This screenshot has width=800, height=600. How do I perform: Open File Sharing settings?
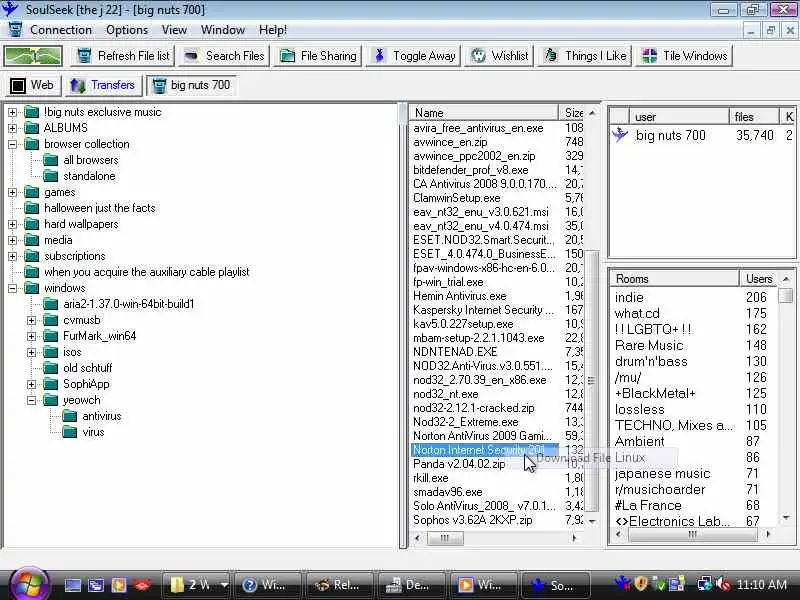point(318,56)
